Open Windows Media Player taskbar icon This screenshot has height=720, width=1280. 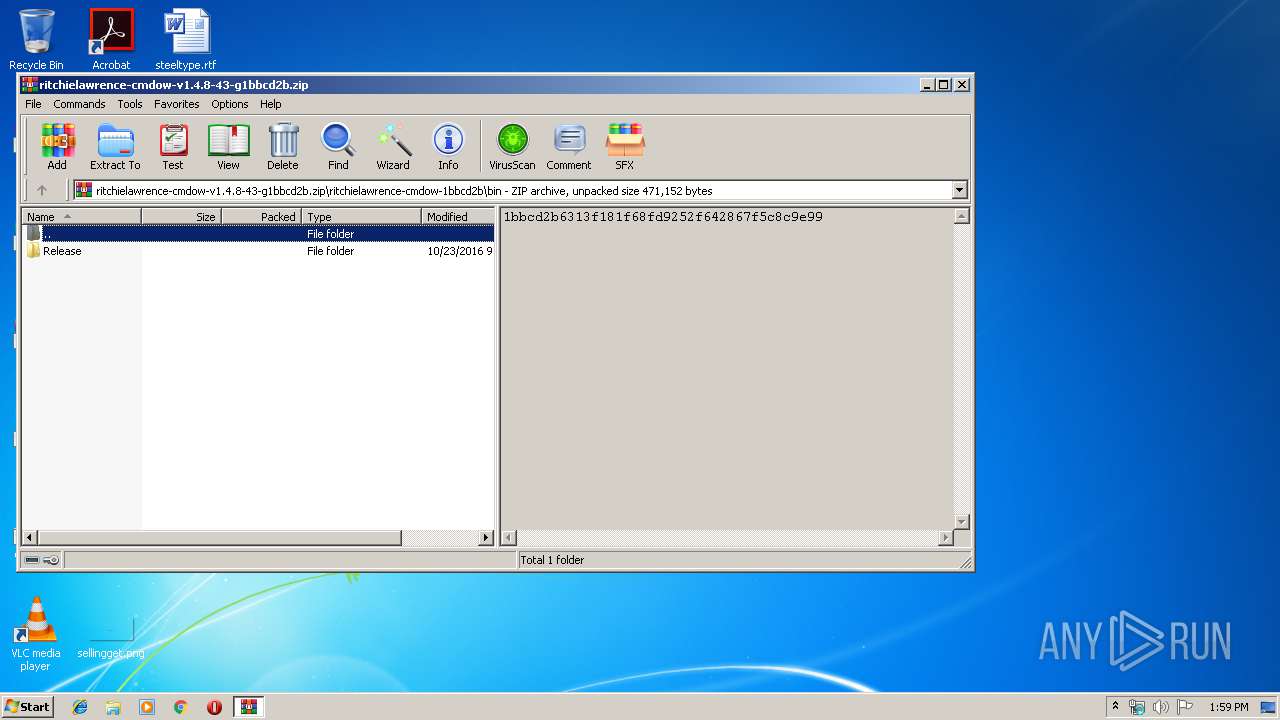point(147,707)
